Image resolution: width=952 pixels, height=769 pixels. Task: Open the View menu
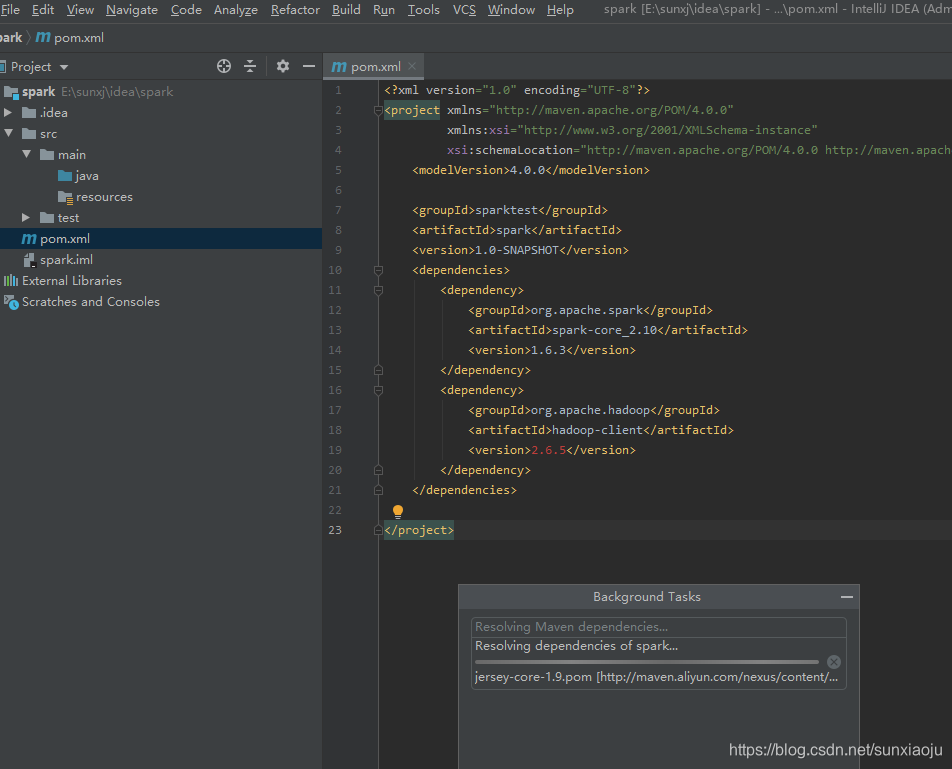tap(80, 10)
